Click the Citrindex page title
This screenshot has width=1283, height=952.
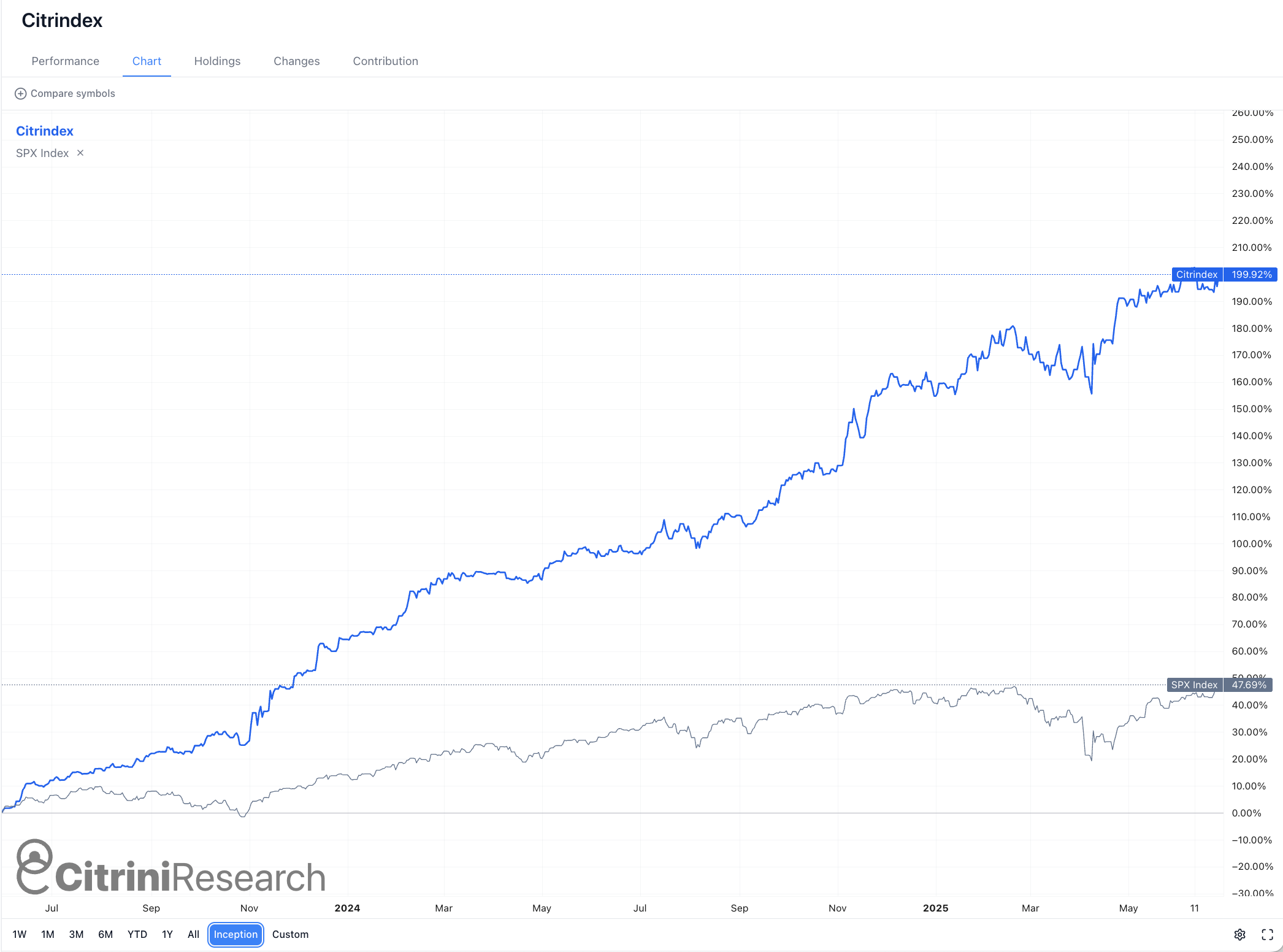coord(62,21)
